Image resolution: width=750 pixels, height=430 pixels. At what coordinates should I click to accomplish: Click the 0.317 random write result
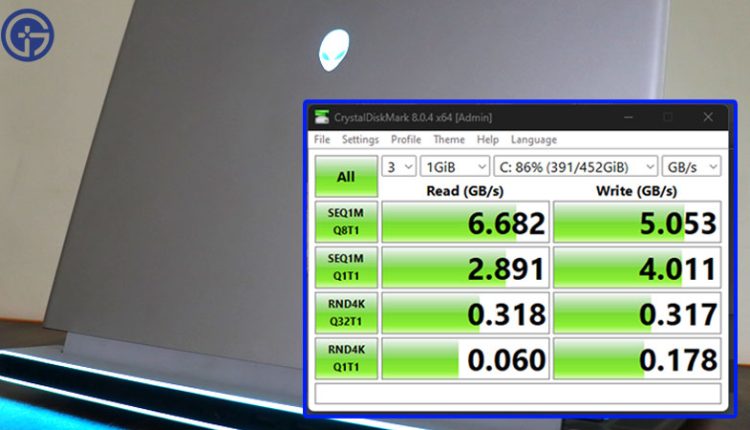coord(637,313)
